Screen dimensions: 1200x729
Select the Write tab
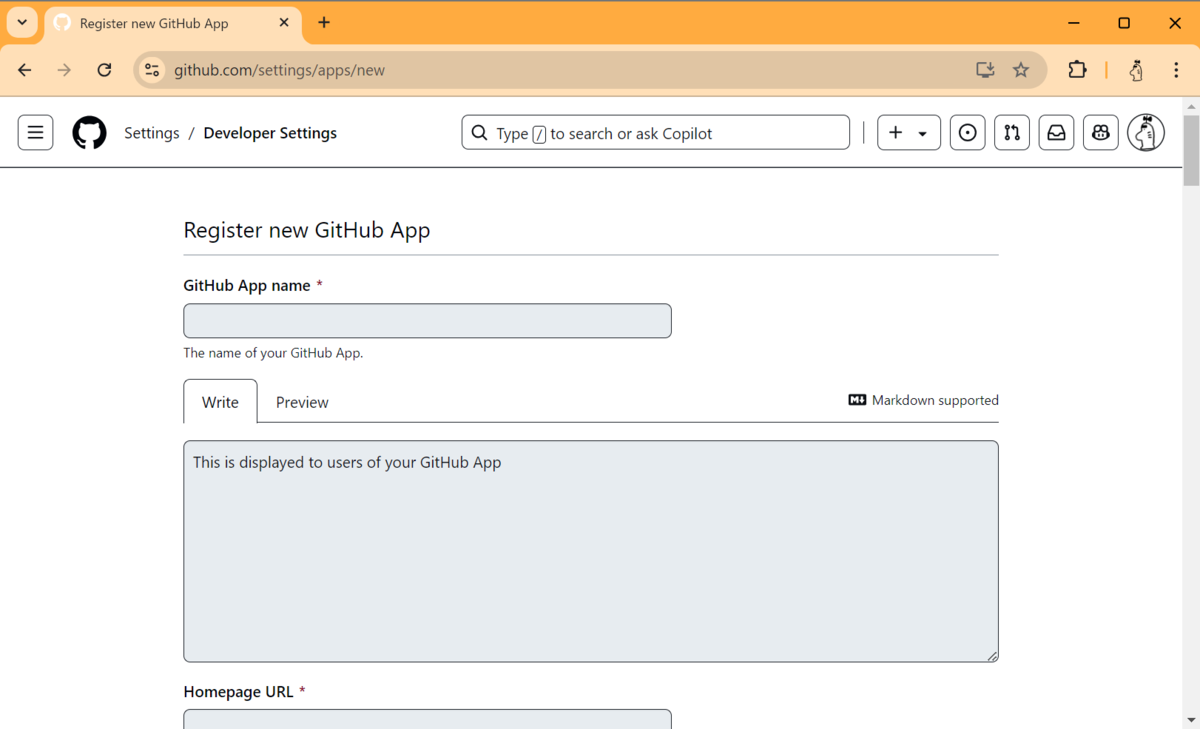tap(219, 401)
